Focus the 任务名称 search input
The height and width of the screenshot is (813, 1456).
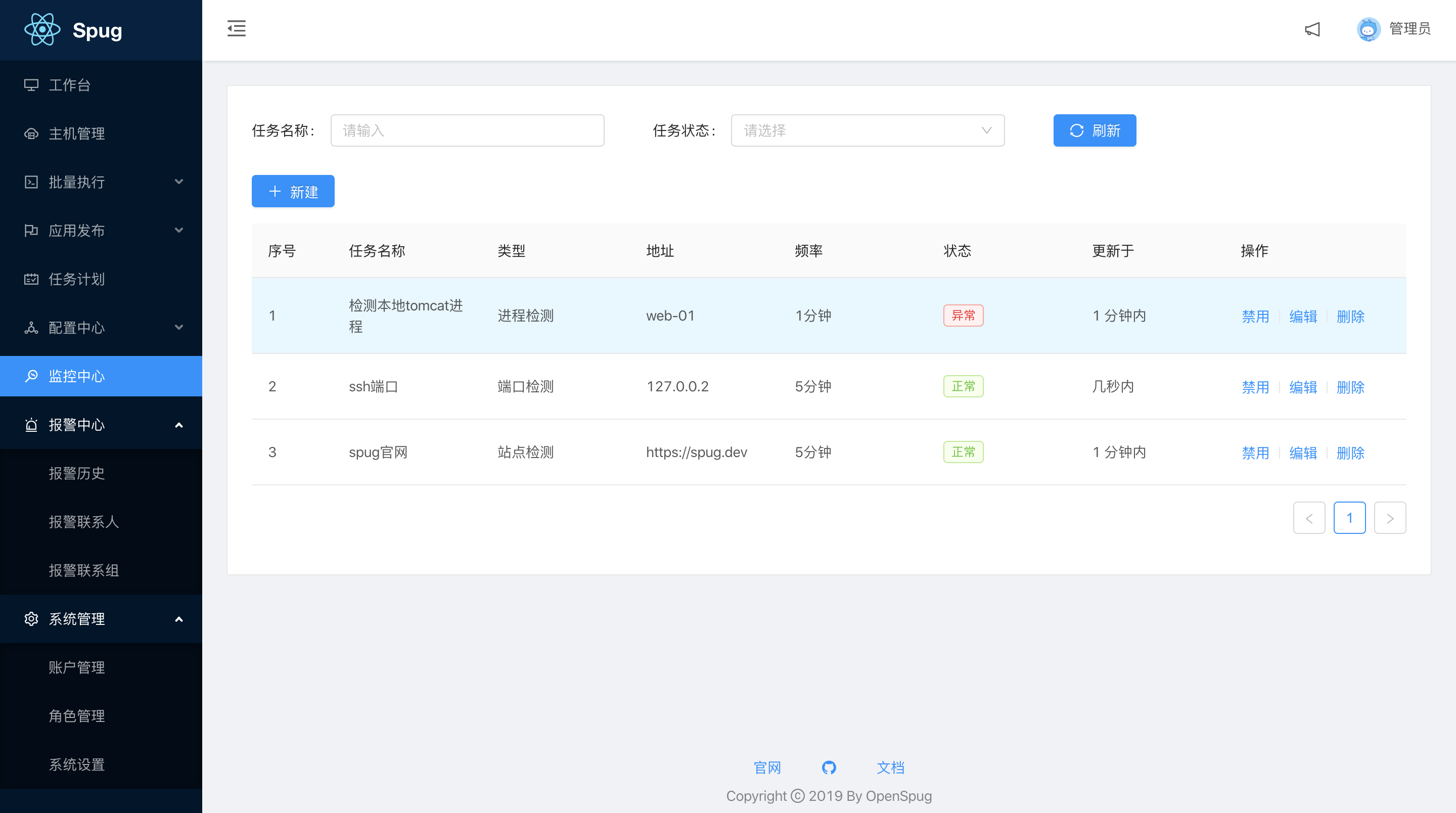467,130
